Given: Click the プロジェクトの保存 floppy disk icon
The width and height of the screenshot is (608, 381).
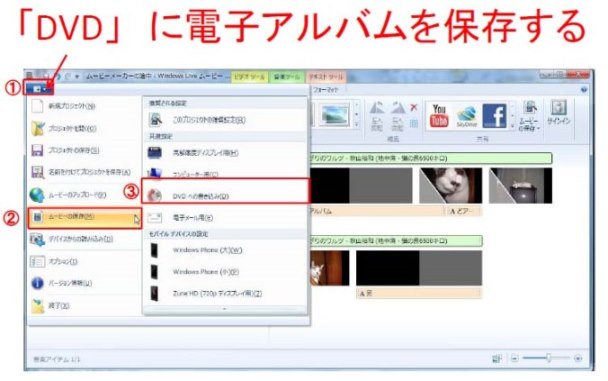Looking at the screenshot, I should (x=38, y=150).
